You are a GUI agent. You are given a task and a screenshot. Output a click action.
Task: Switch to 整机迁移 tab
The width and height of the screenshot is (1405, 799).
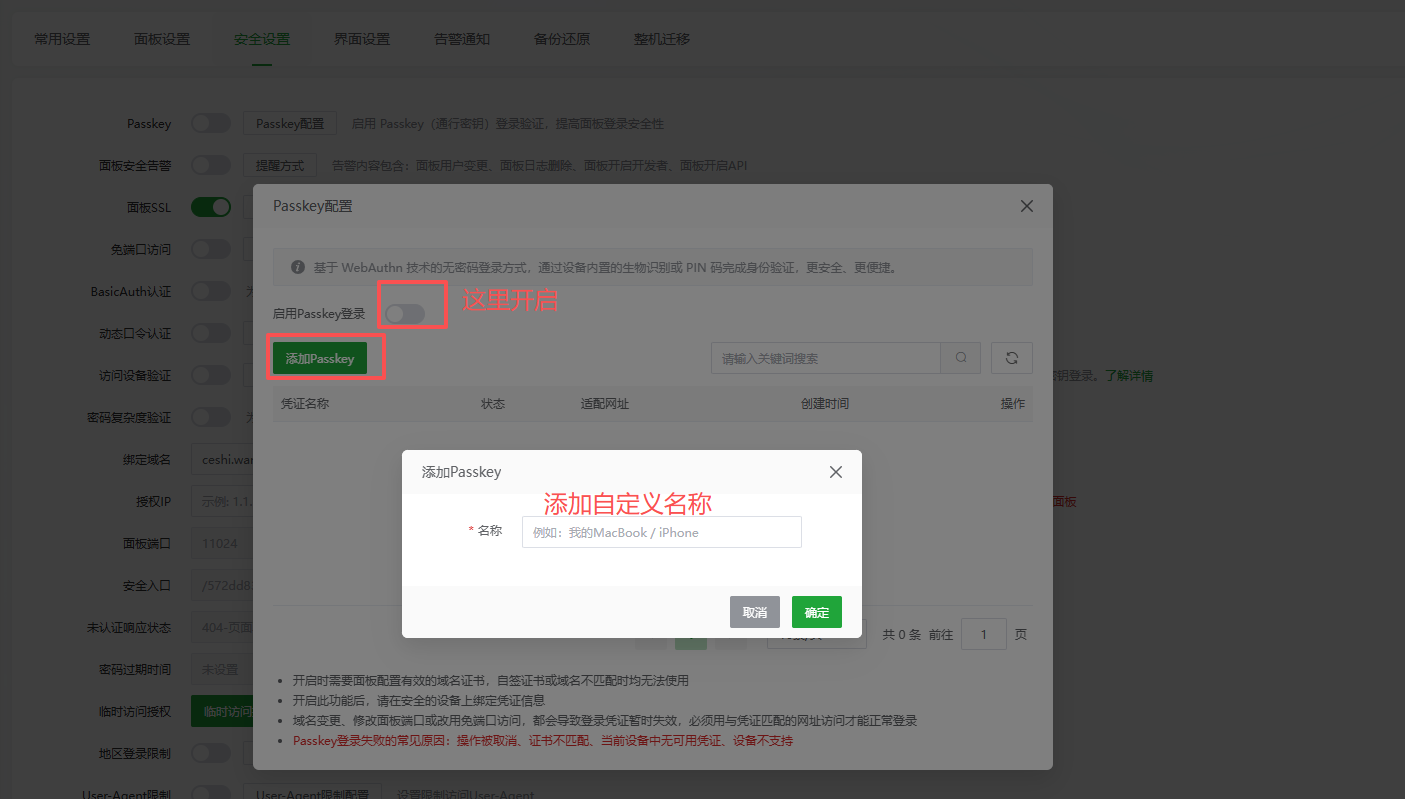tap(661, 39)
